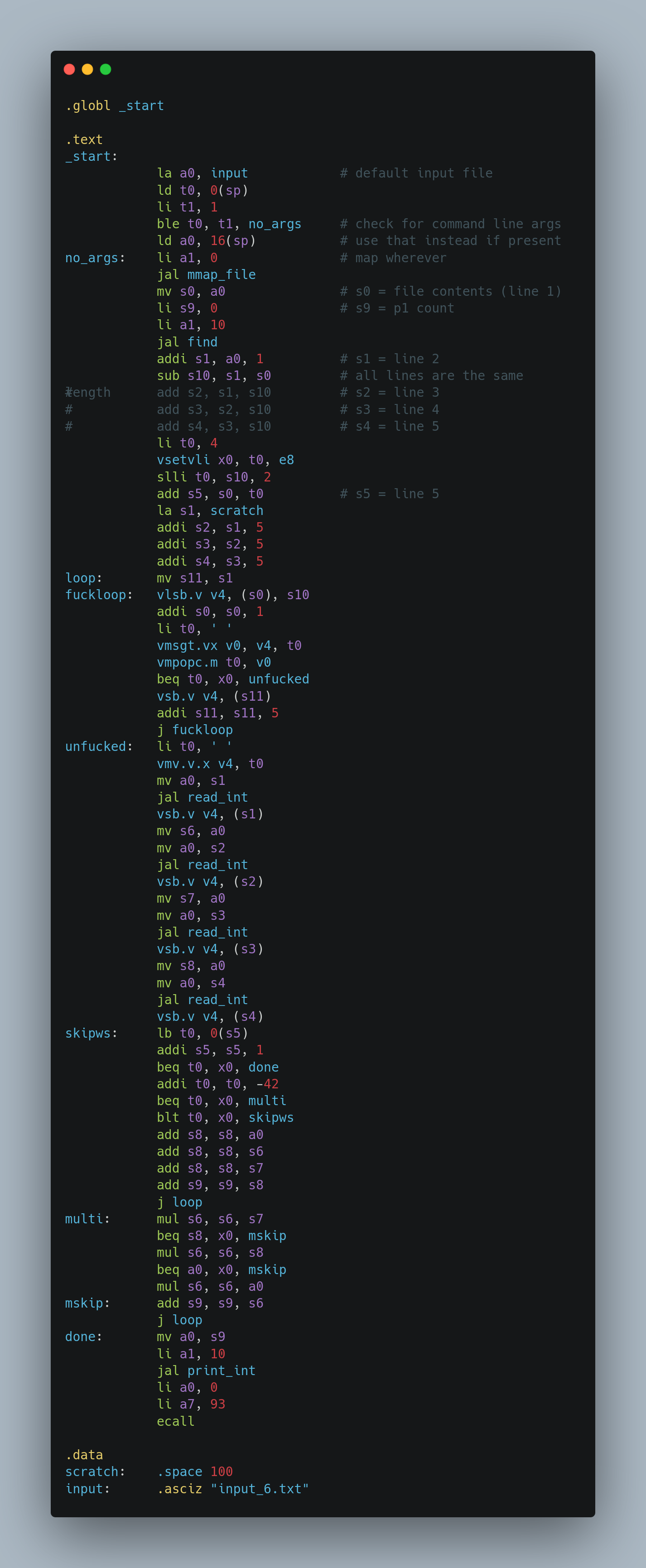Click the ".data" section directive

pos(84,1455)
